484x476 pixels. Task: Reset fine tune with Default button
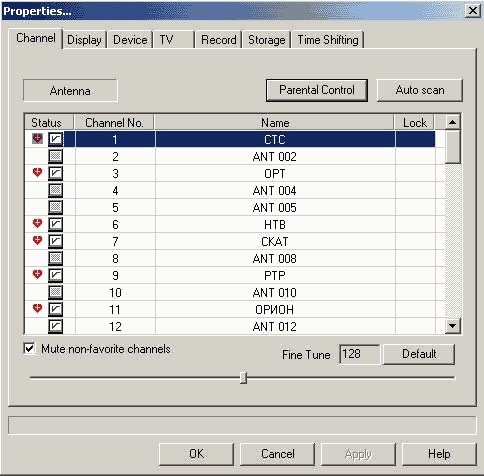419,354
